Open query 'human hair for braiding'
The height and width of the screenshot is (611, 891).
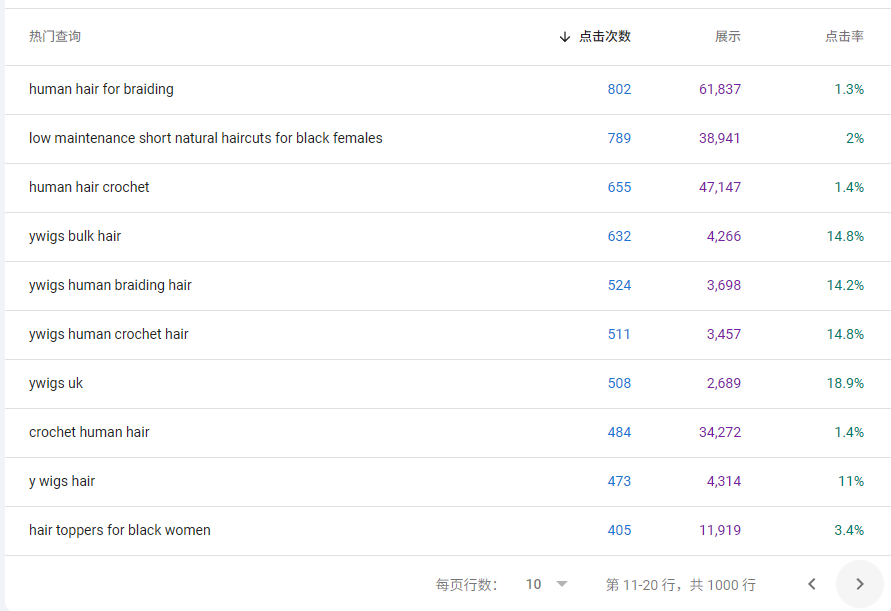101,89
